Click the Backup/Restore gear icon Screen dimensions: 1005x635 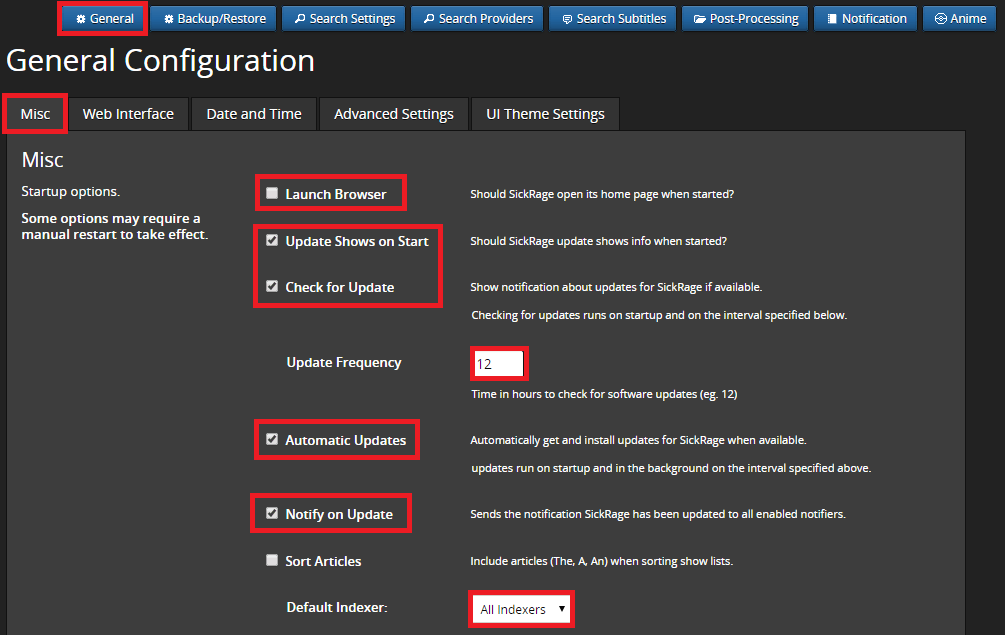coord(169,19)
